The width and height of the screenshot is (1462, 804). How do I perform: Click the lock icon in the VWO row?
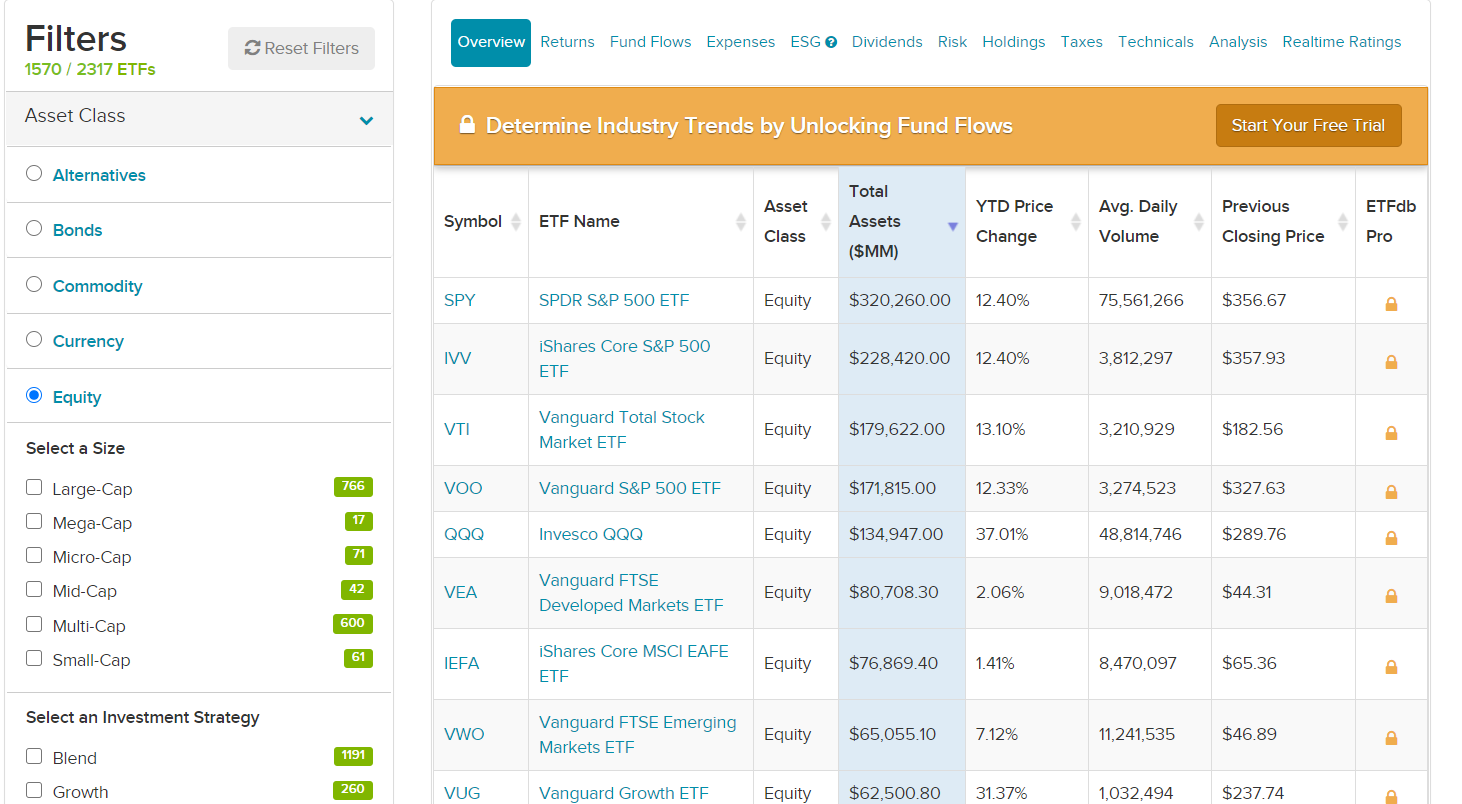pyautogui.click(x=1391, y=738)
